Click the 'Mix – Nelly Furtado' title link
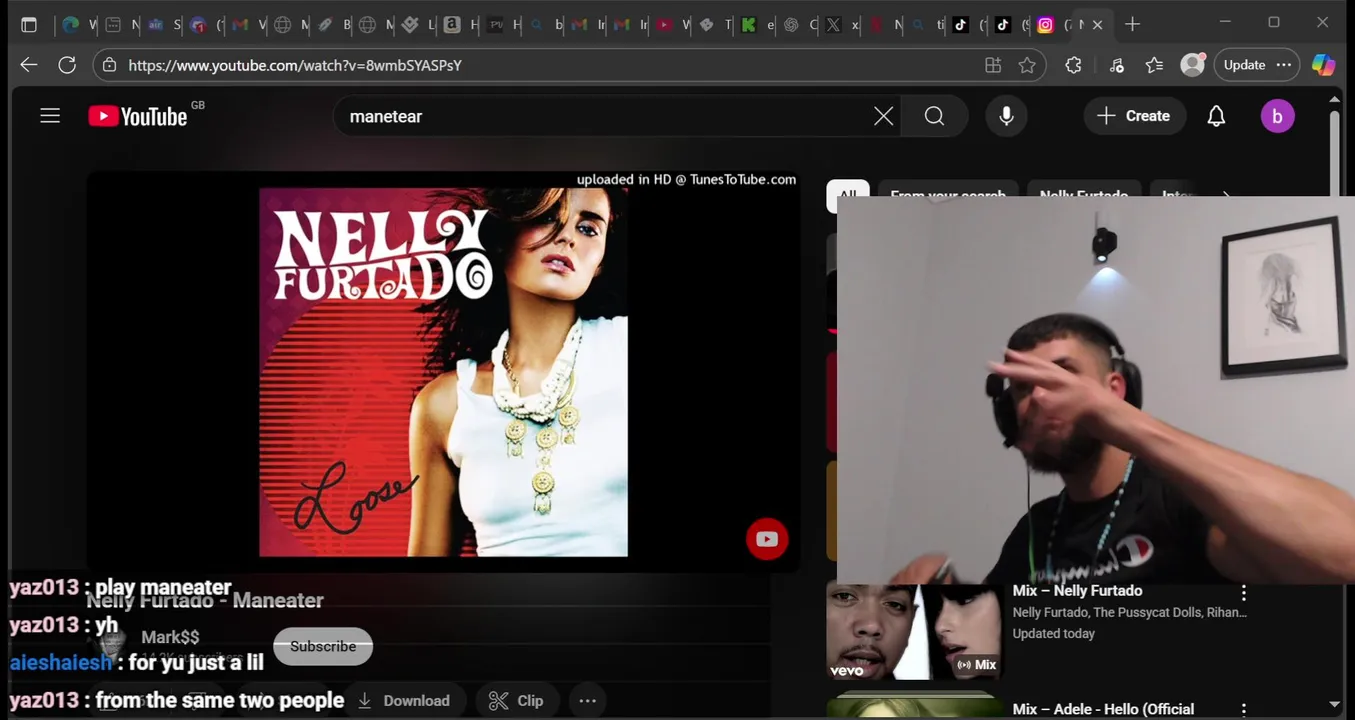 (1077, 591)
